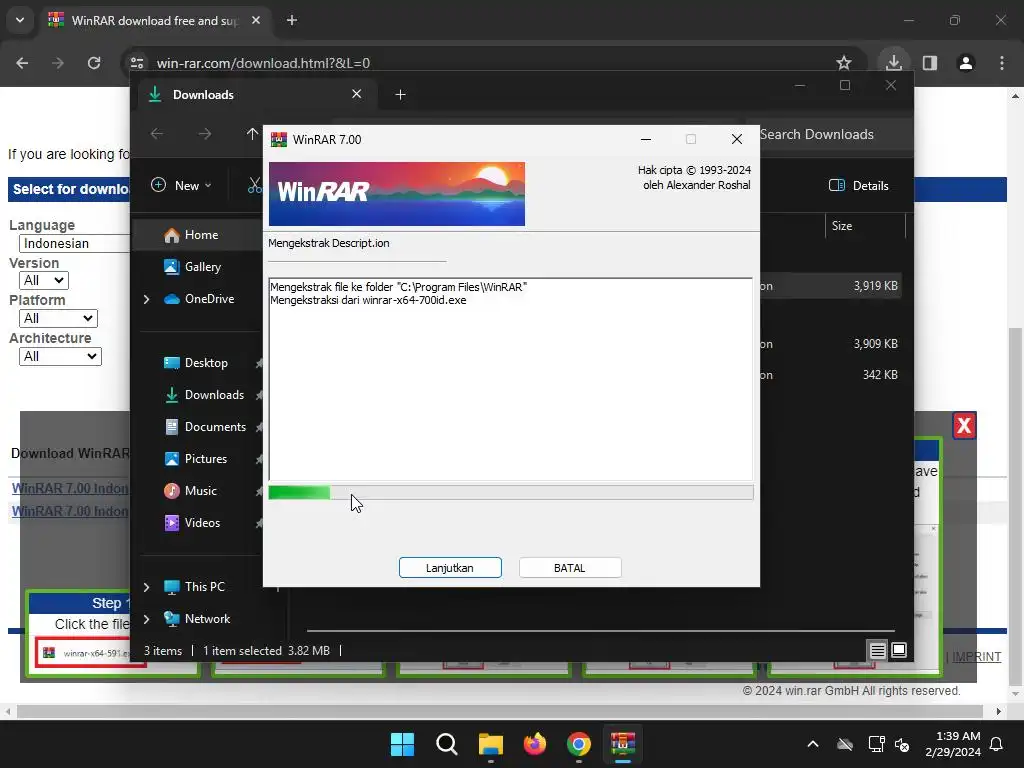Open File Explorer from taskbar
This screenshot has height=768, width=1024.
coord(490,744)
